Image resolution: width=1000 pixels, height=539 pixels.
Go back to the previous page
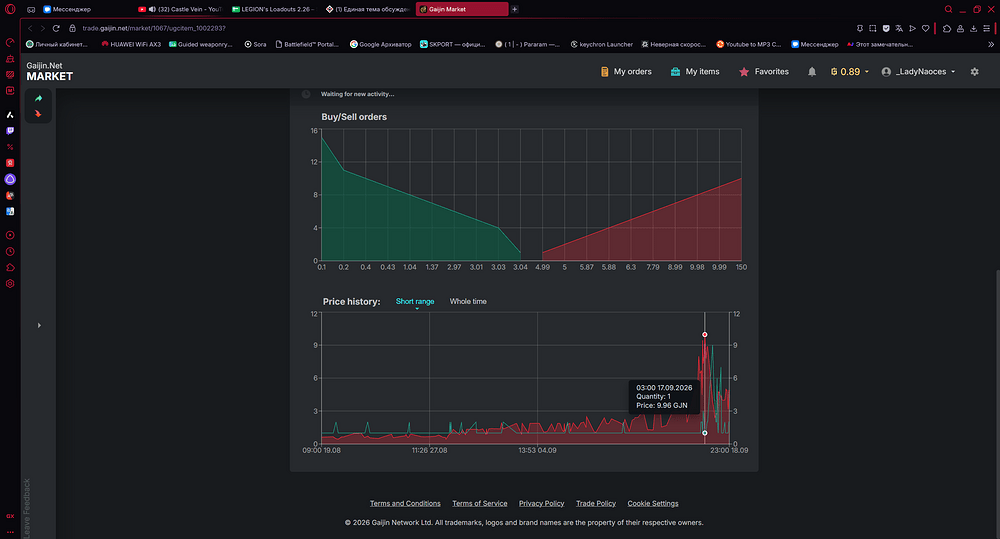tap(30, 28)
